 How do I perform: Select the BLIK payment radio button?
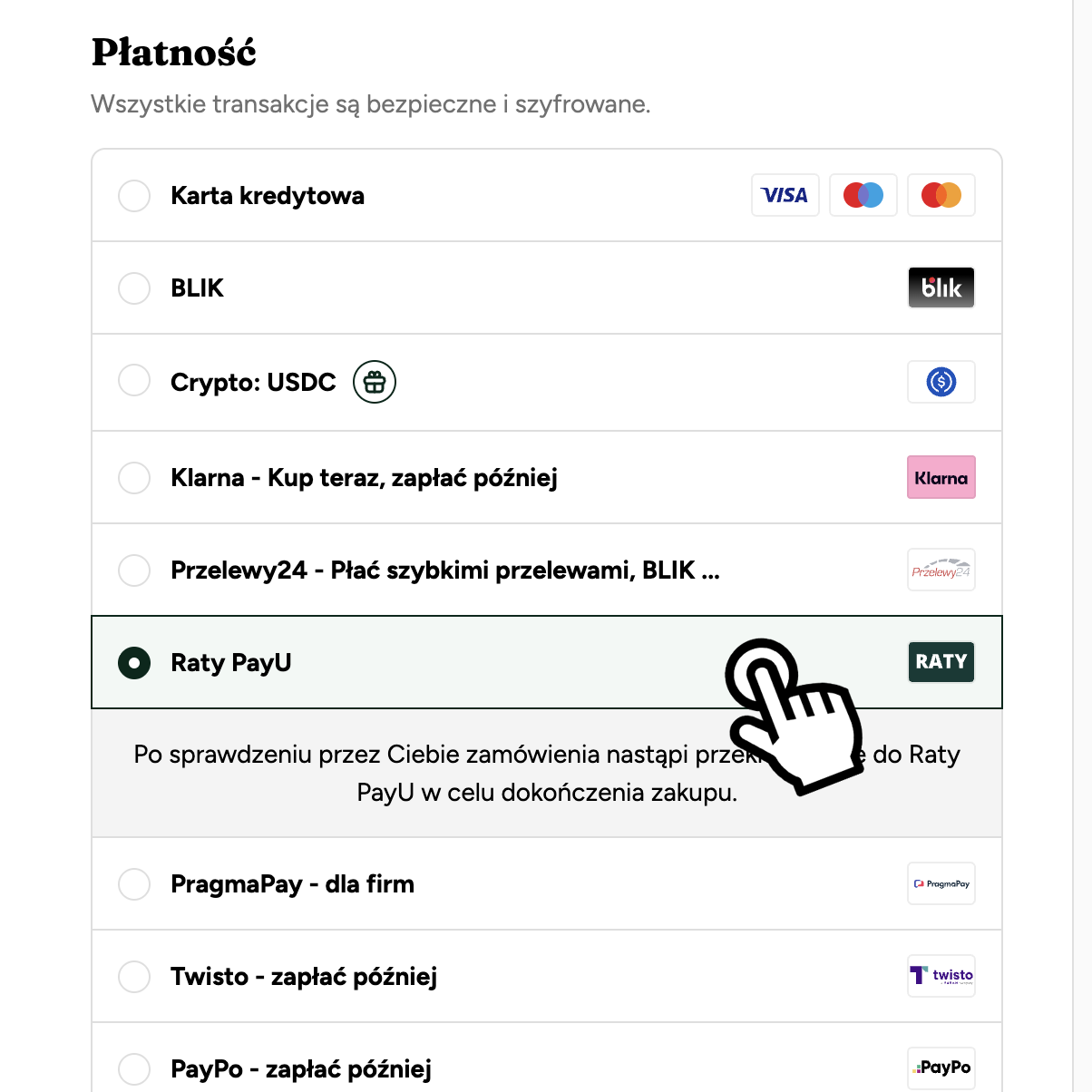(134, 288)
